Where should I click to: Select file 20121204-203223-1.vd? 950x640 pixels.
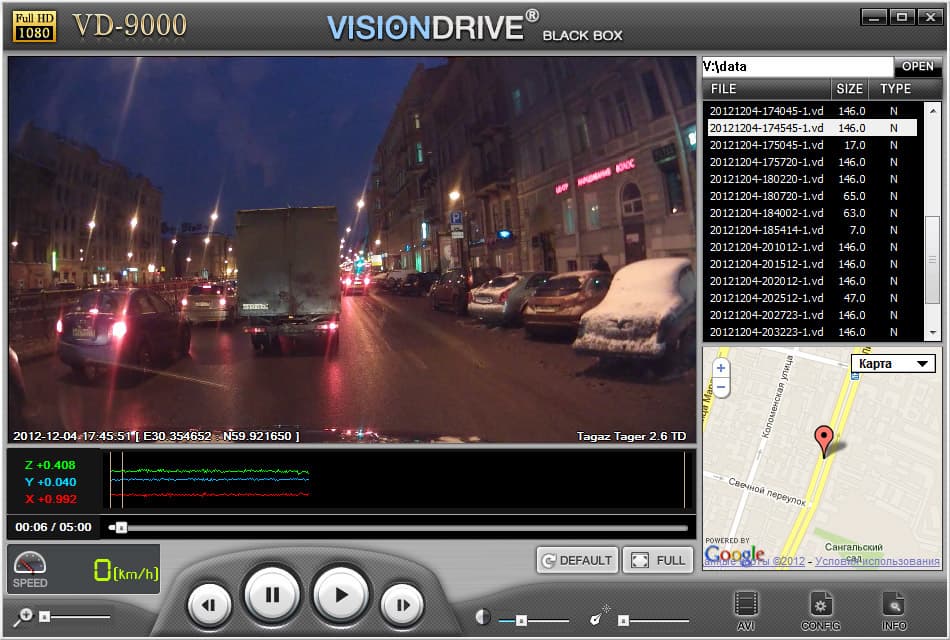[812, 332]
